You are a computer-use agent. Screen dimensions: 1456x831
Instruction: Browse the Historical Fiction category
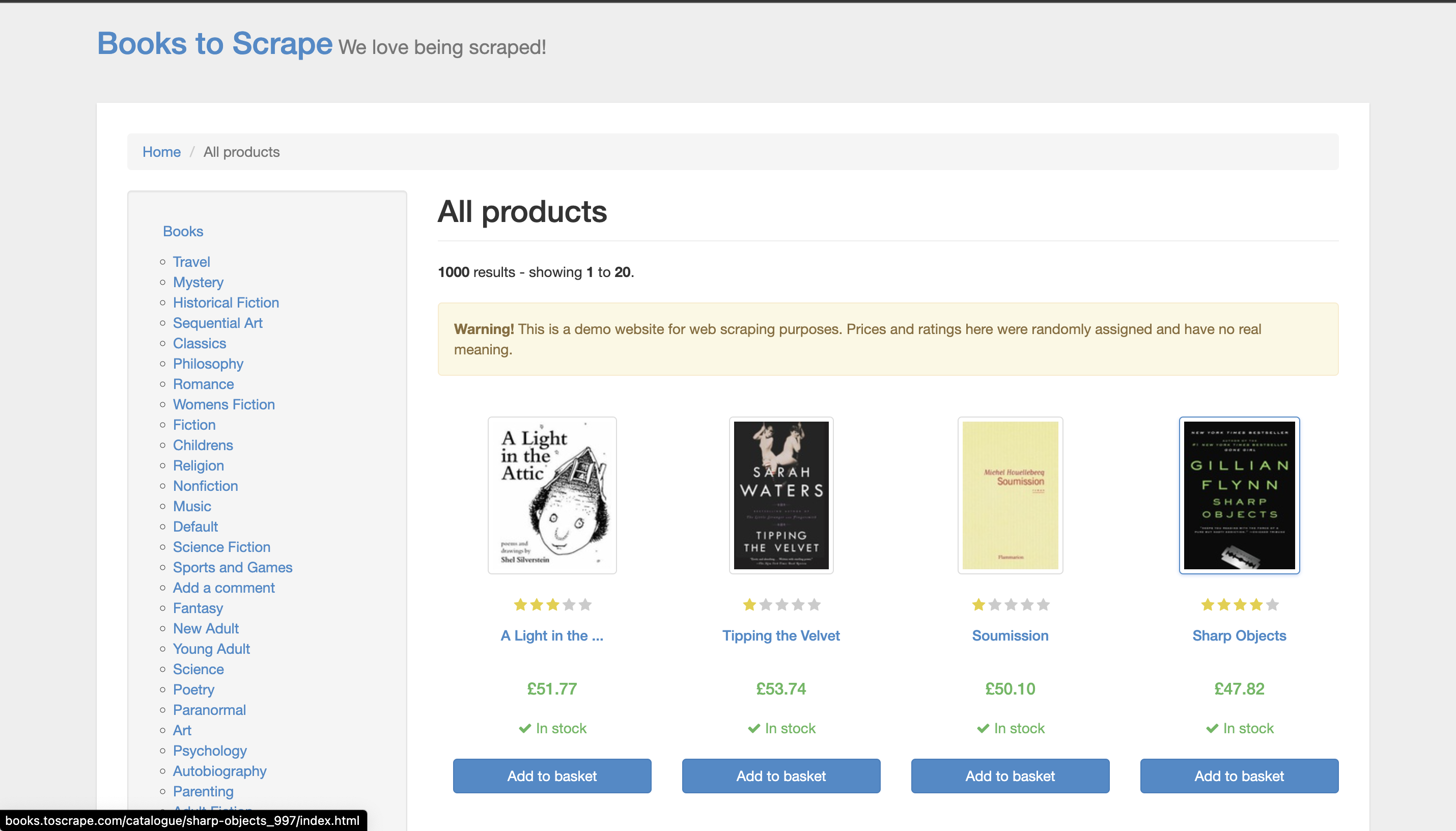[x=226, y=302]
